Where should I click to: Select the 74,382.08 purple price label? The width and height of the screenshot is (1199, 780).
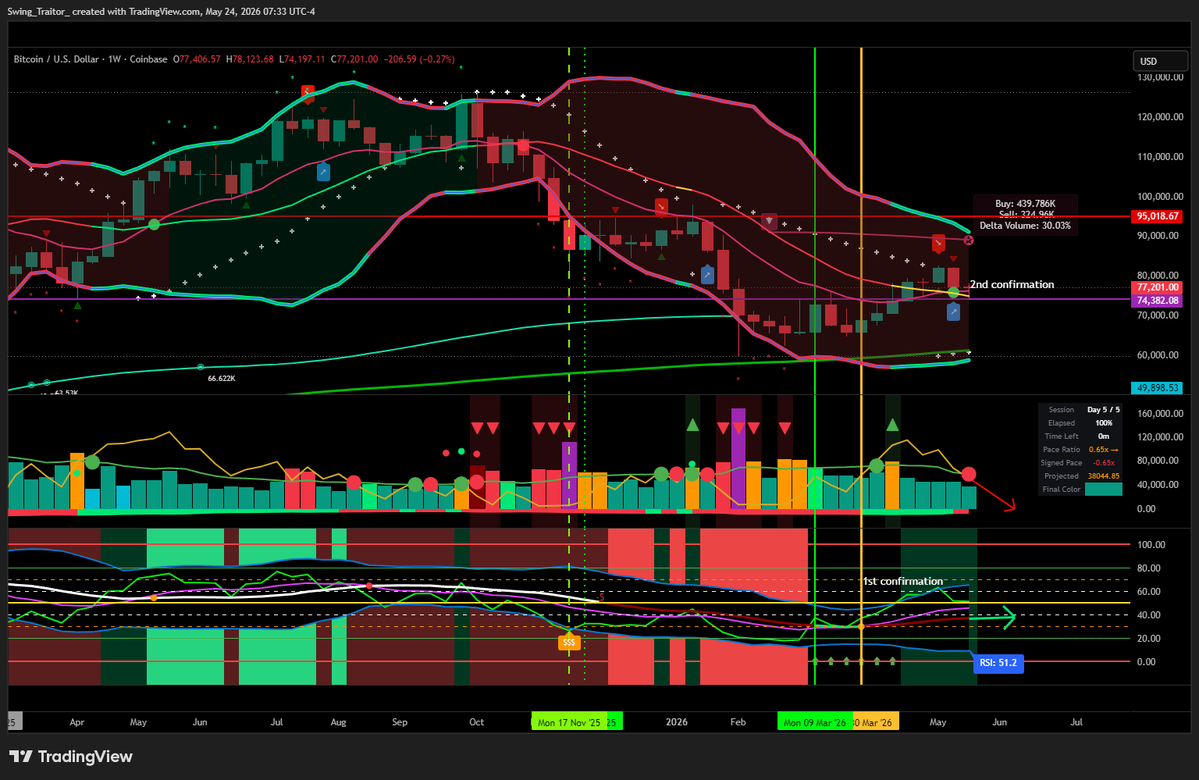coord(1157,301)
